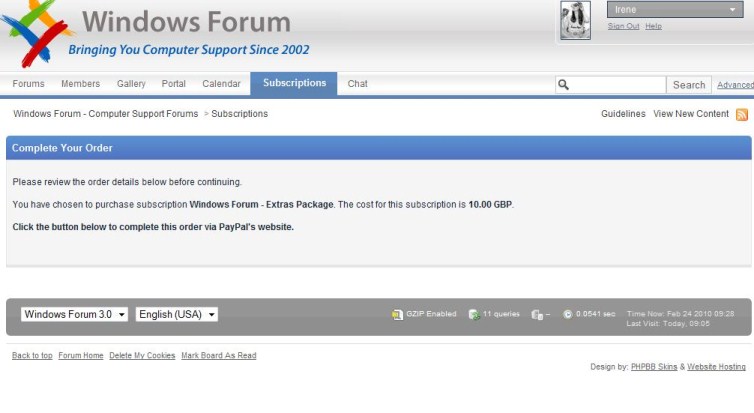This screenshot has width=754, height=413.
Task: Open the Windows Forum 3.0 skin selector
Action: click(75, 314)
